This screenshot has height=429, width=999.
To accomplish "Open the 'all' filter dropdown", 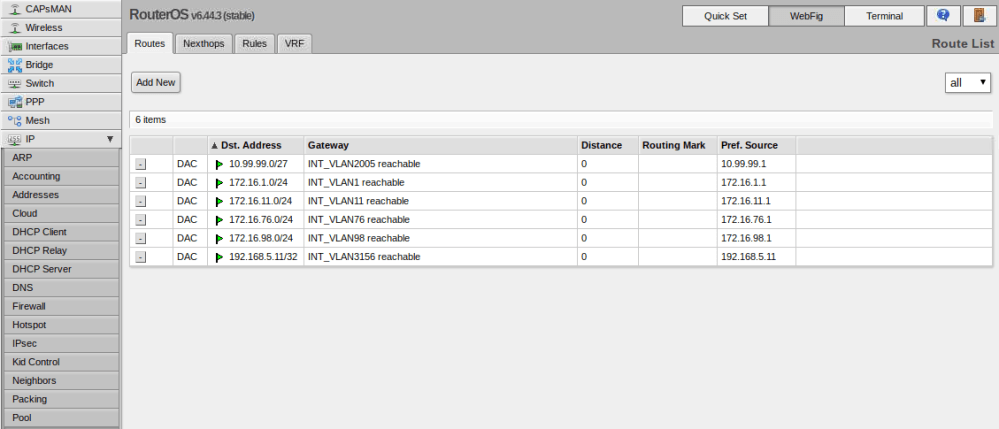I will pyautogui.click(x=967, y=83).
